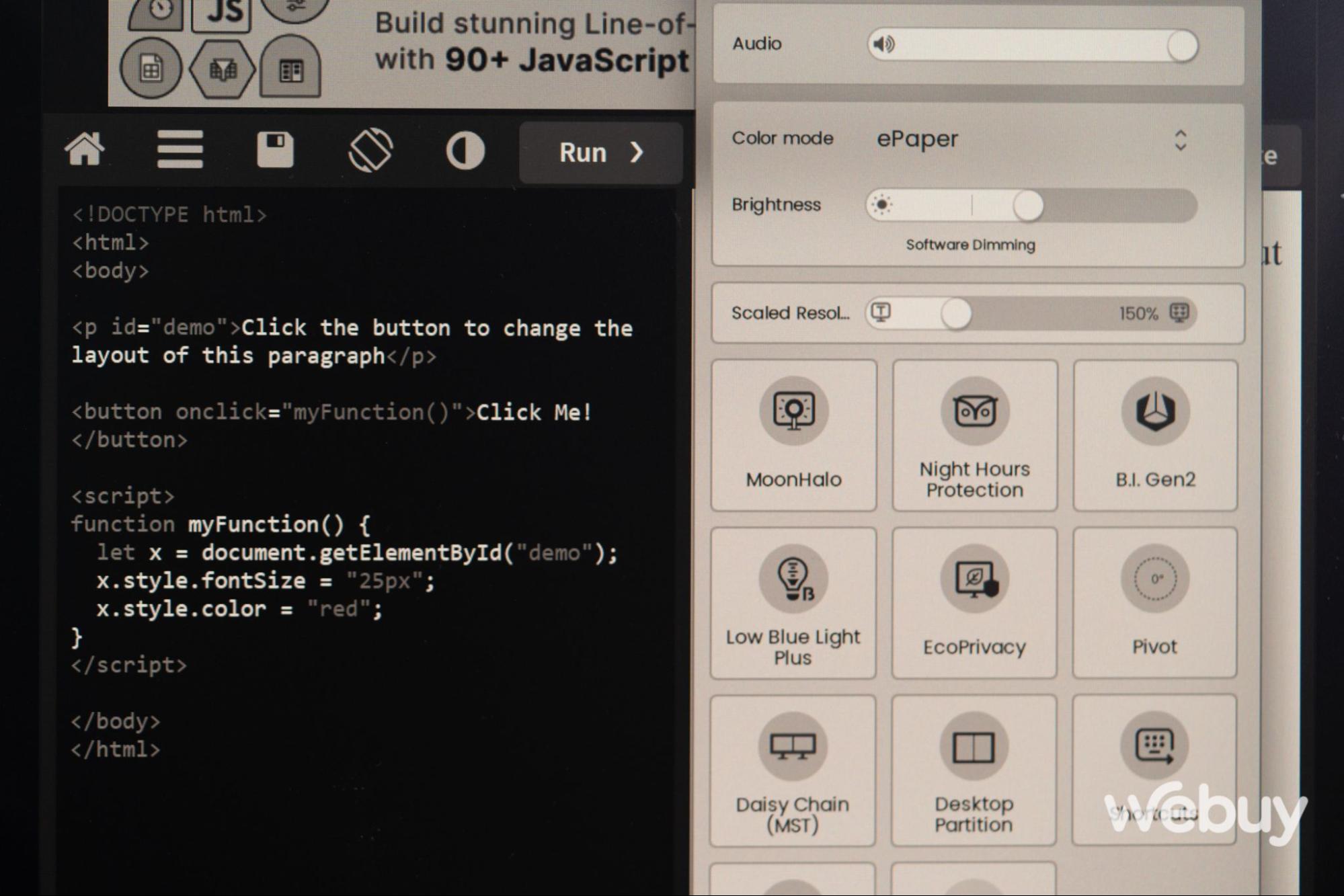Toggle dark theme with half-circle contrast icon
1344x896 pixels.
click(465, 150)
